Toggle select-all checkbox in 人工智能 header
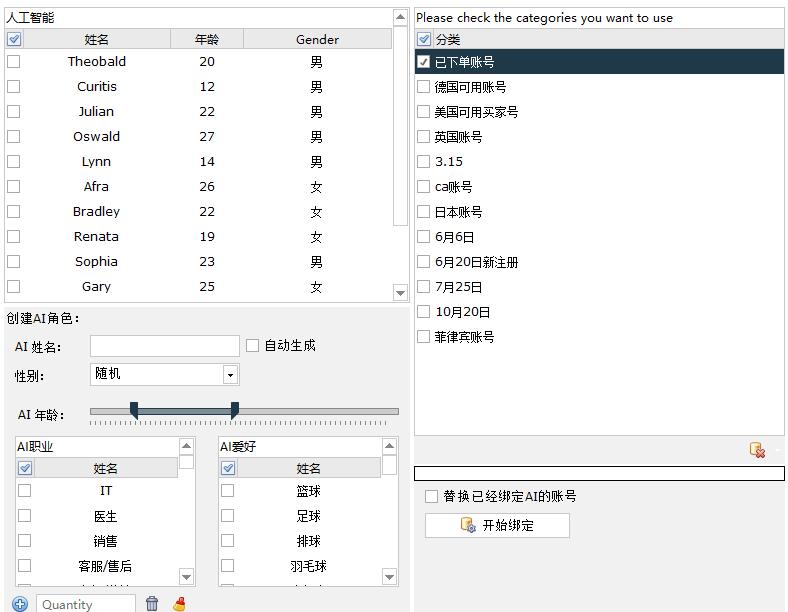Screen dimensions: 788x612 tap(15, 39)
